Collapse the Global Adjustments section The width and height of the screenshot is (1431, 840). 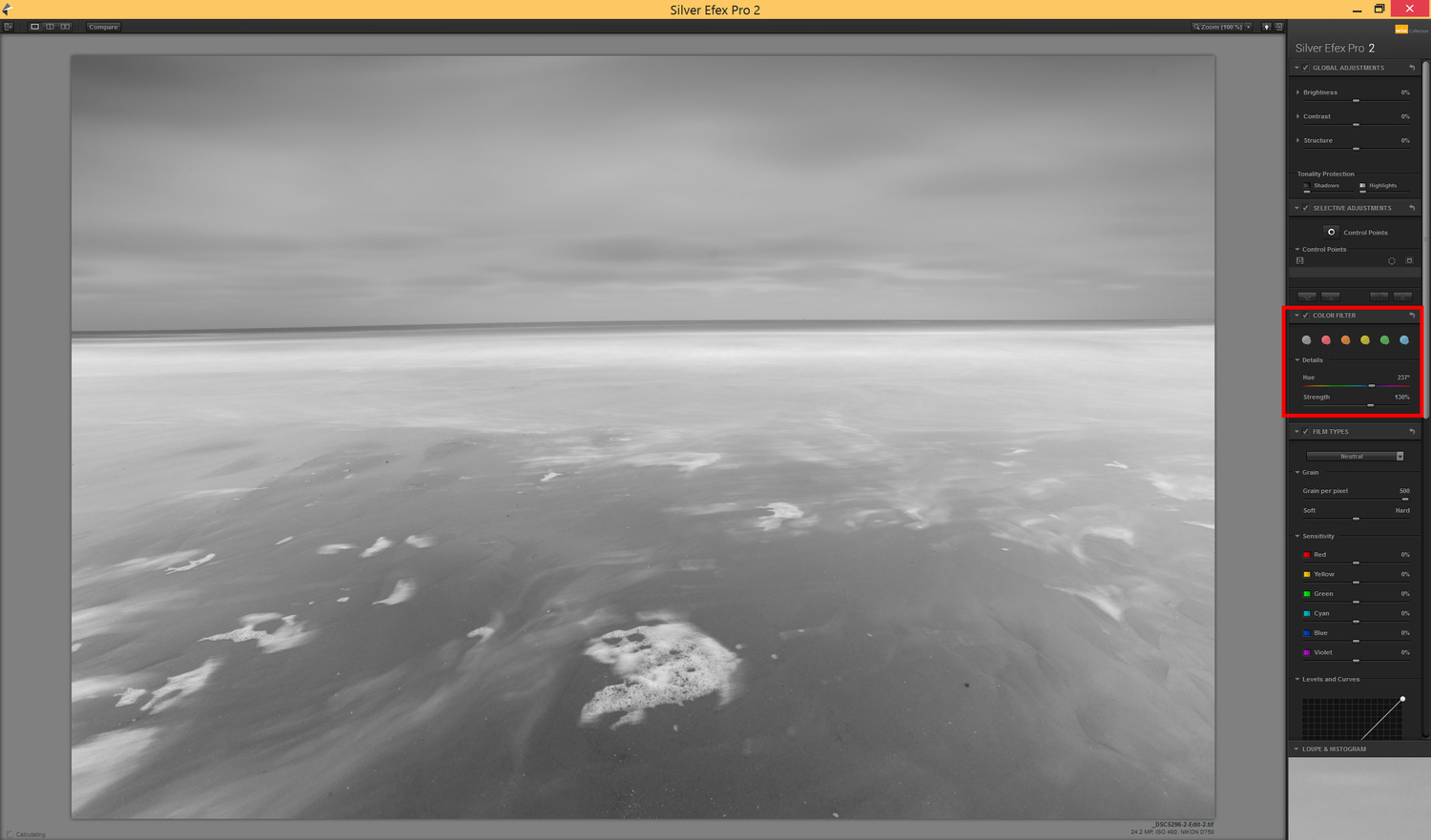point(1297,68)
